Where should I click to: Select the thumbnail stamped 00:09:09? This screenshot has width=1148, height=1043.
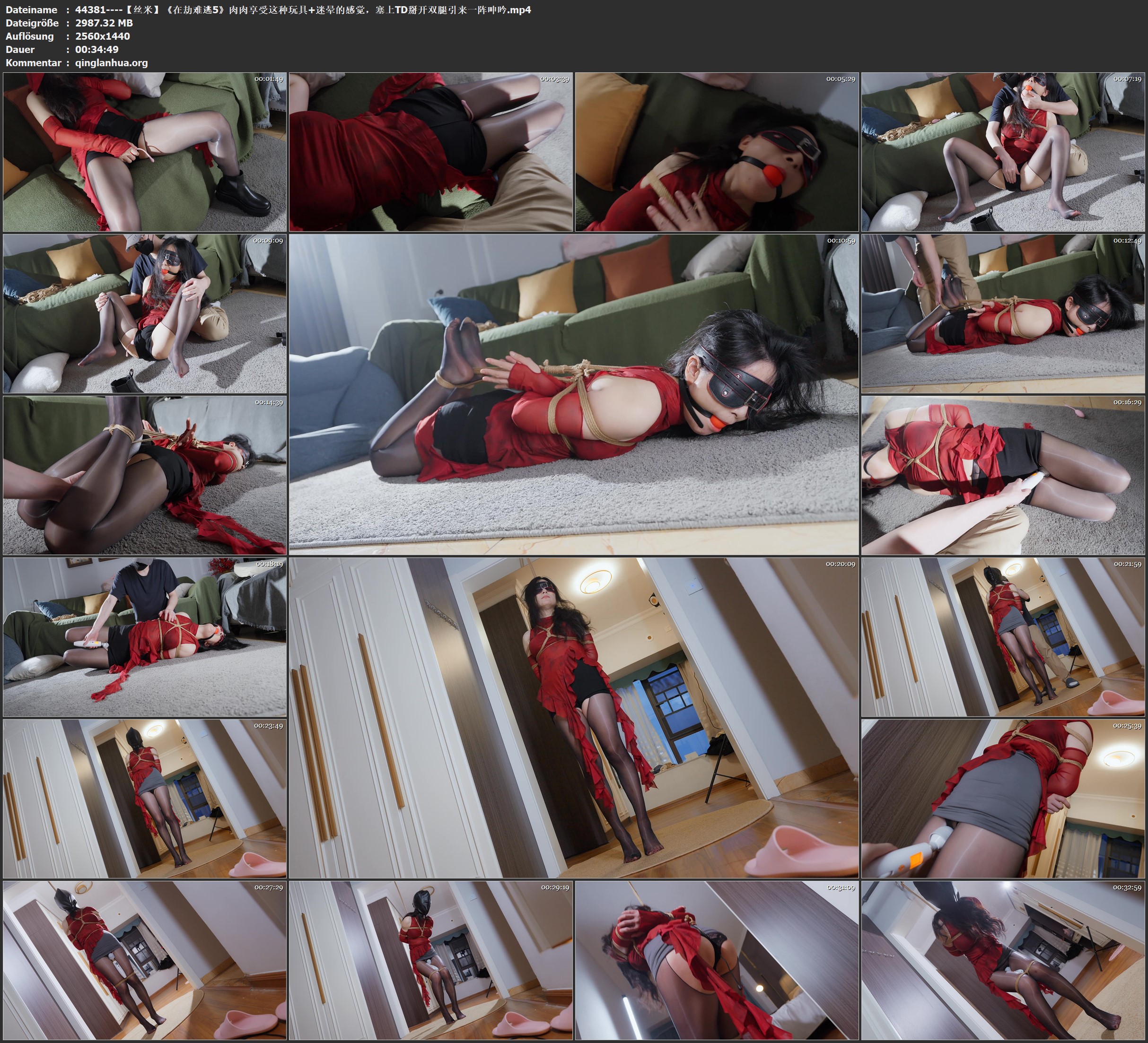(145, 313)
